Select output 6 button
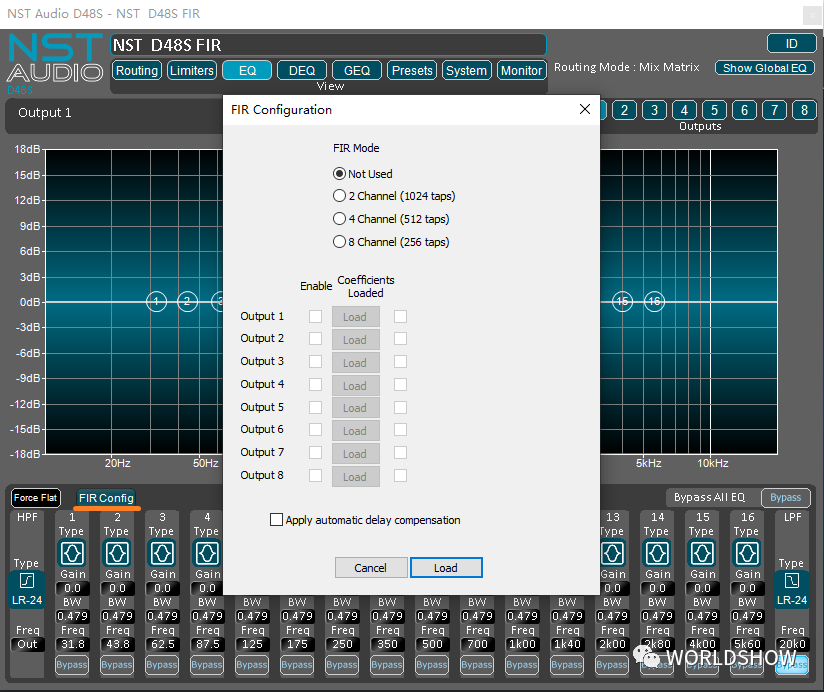The image size is (824, 692). [x=744, y=110]
